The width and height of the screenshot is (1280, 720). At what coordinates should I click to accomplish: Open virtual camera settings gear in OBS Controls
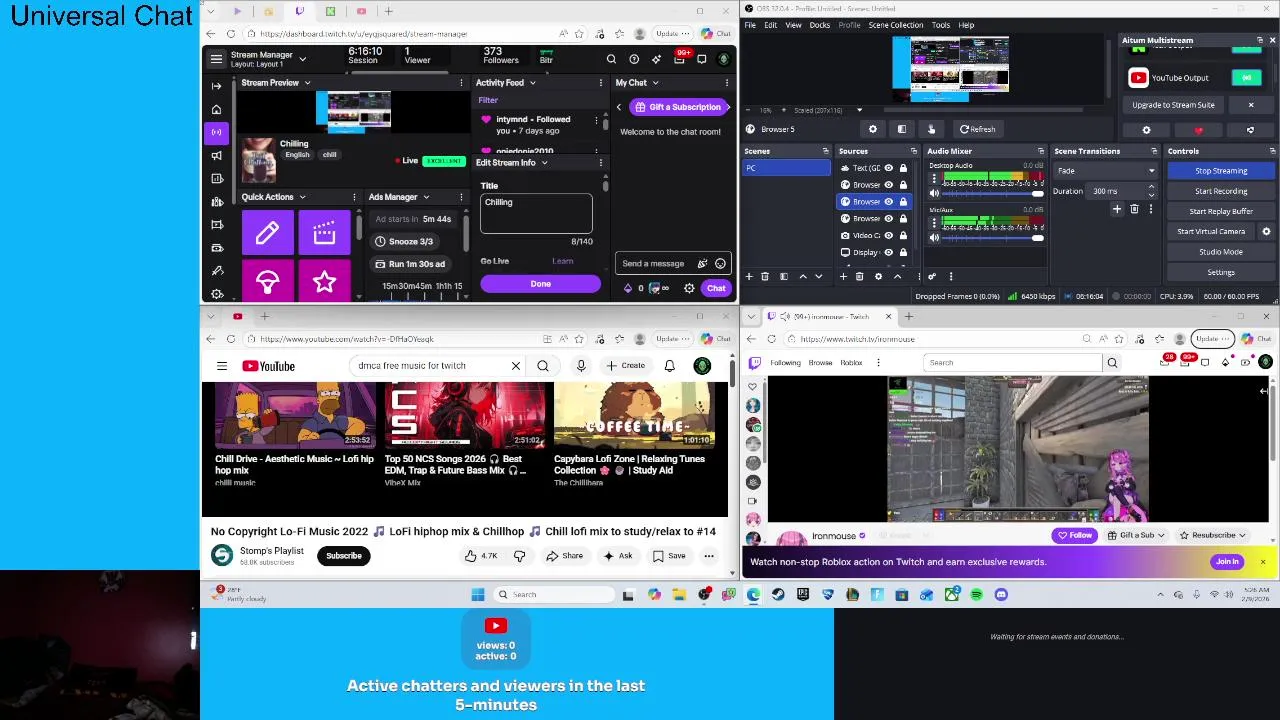[1266, 231]
